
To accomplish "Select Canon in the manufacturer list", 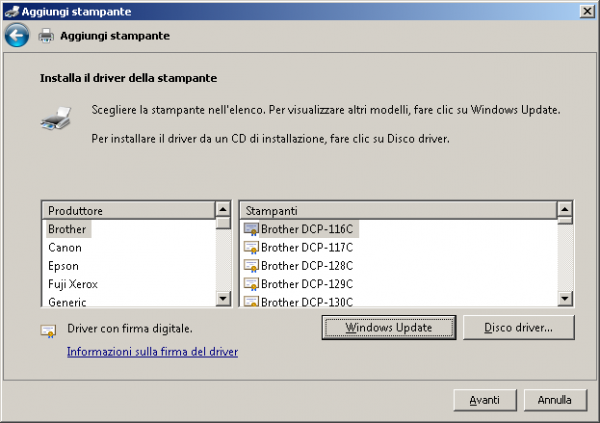I will (x=65, y=247).
